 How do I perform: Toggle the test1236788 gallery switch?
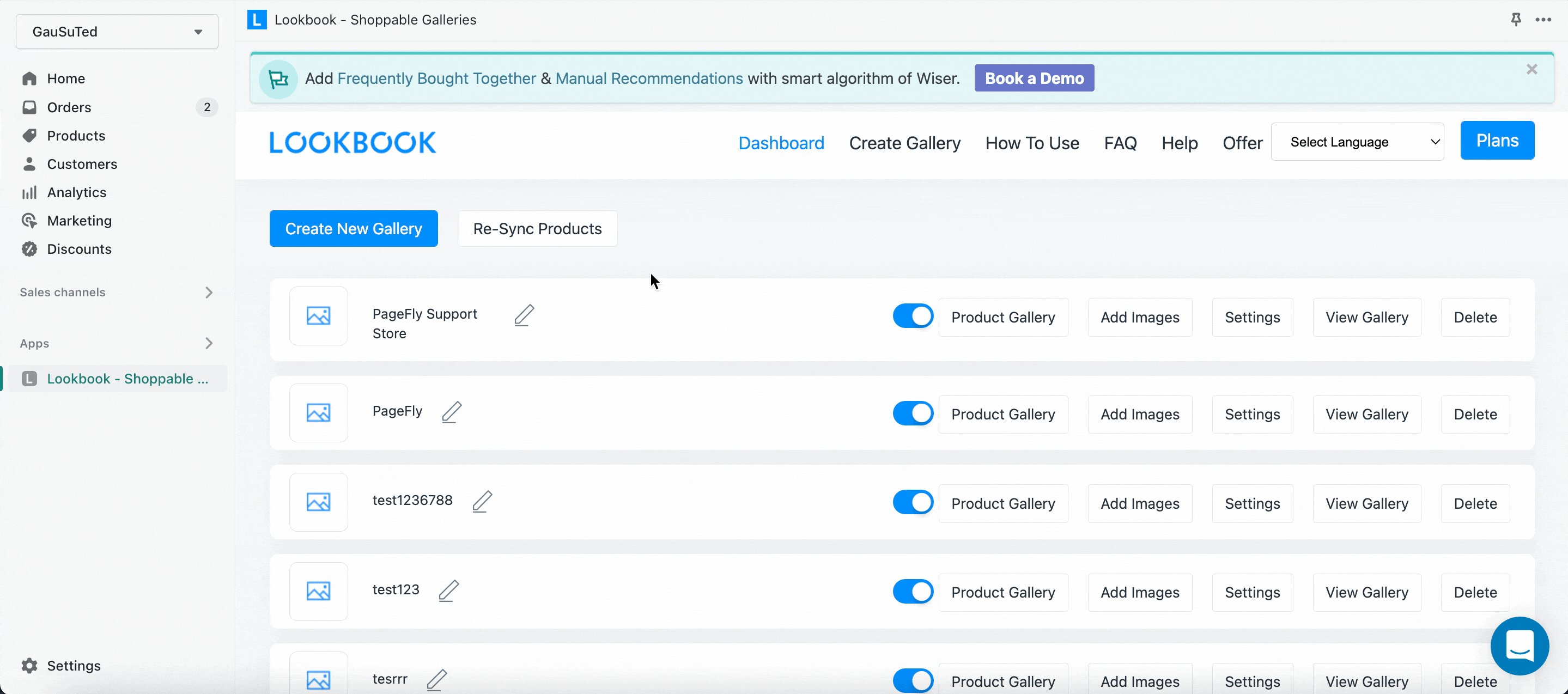913,502
